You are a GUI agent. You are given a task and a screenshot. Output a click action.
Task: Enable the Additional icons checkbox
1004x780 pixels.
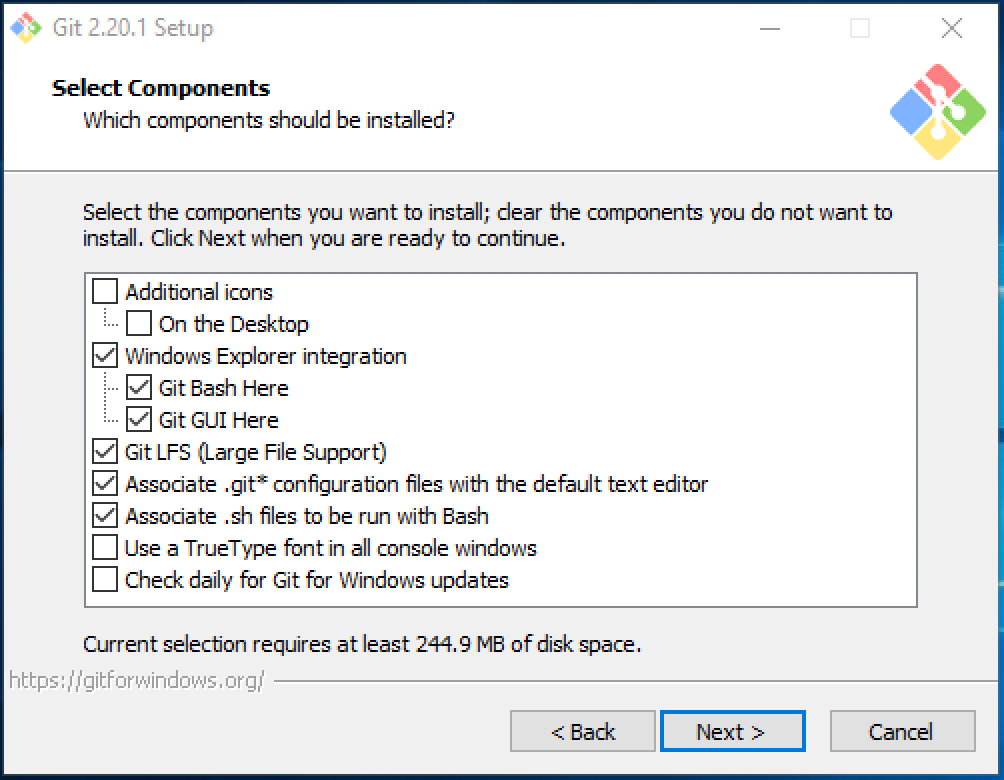[105, 291]
